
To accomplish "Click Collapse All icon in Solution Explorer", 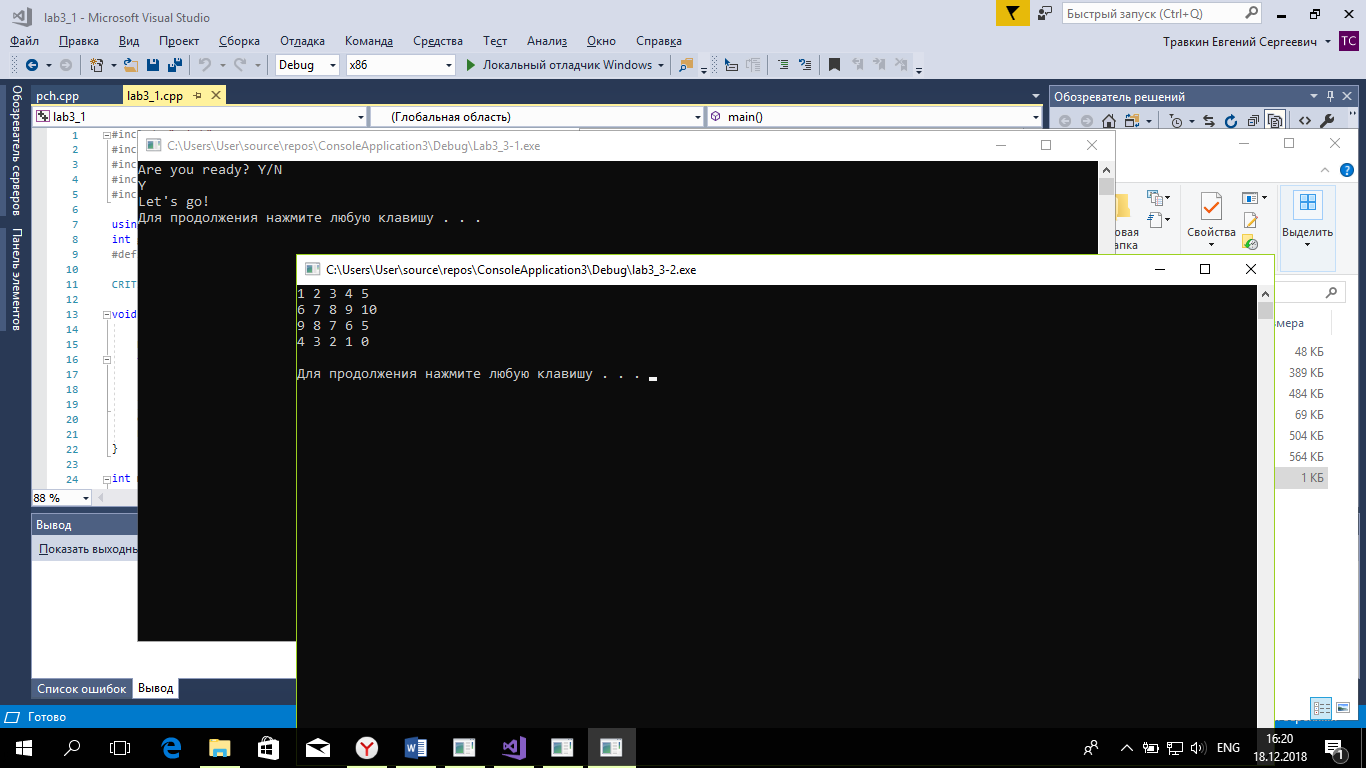I will [x=1254, y=121].
